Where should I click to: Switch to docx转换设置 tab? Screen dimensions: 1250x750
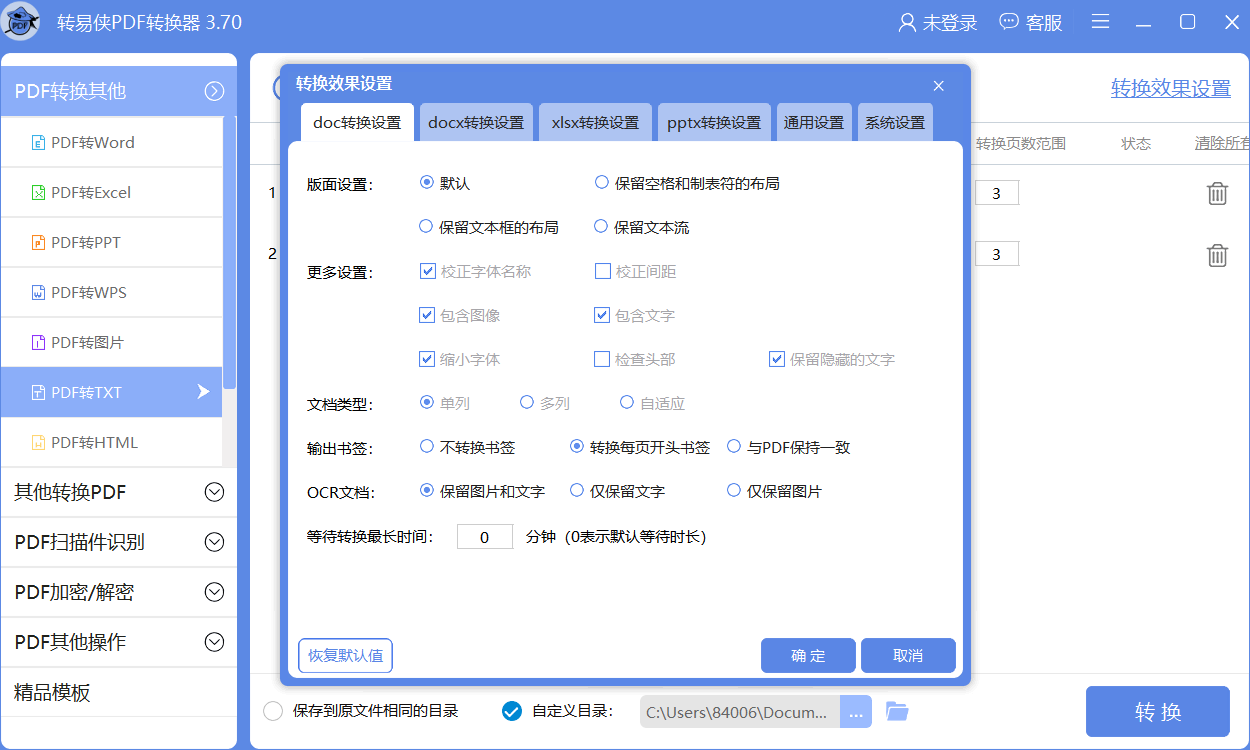[x=476, y=122]
